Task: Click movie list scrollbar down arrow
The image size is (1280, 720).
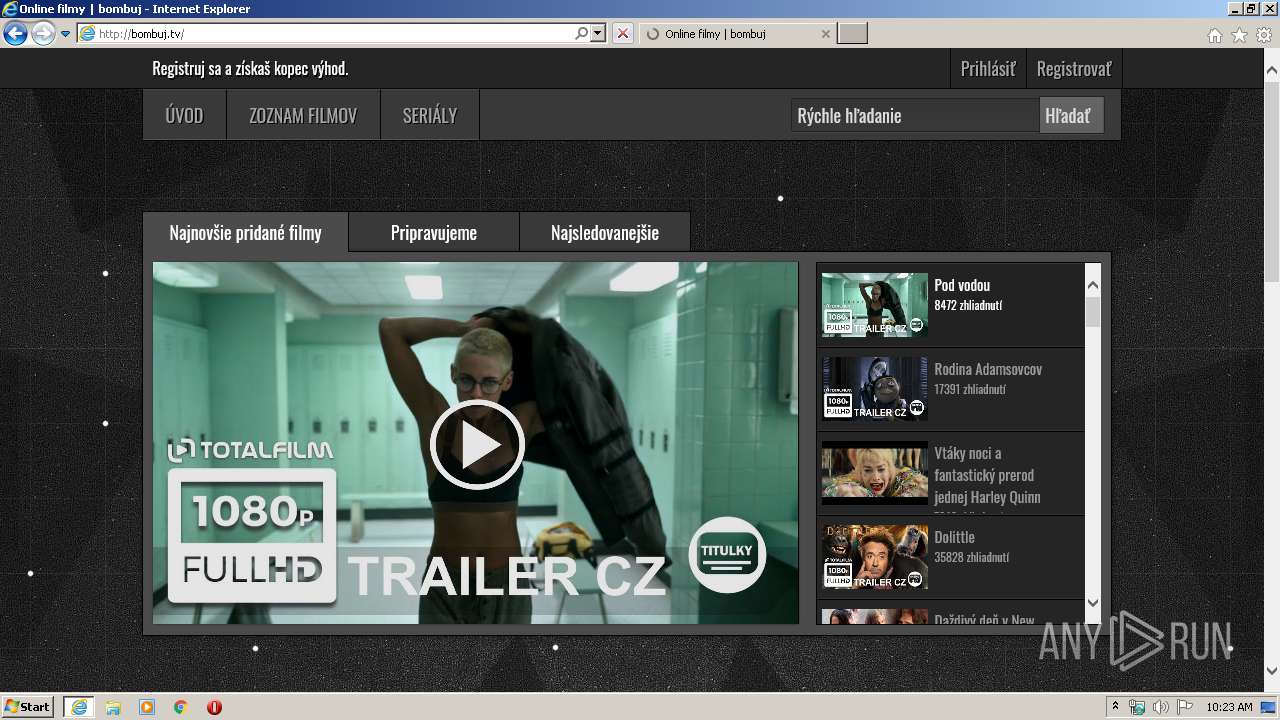Action: pos(1092,602)
